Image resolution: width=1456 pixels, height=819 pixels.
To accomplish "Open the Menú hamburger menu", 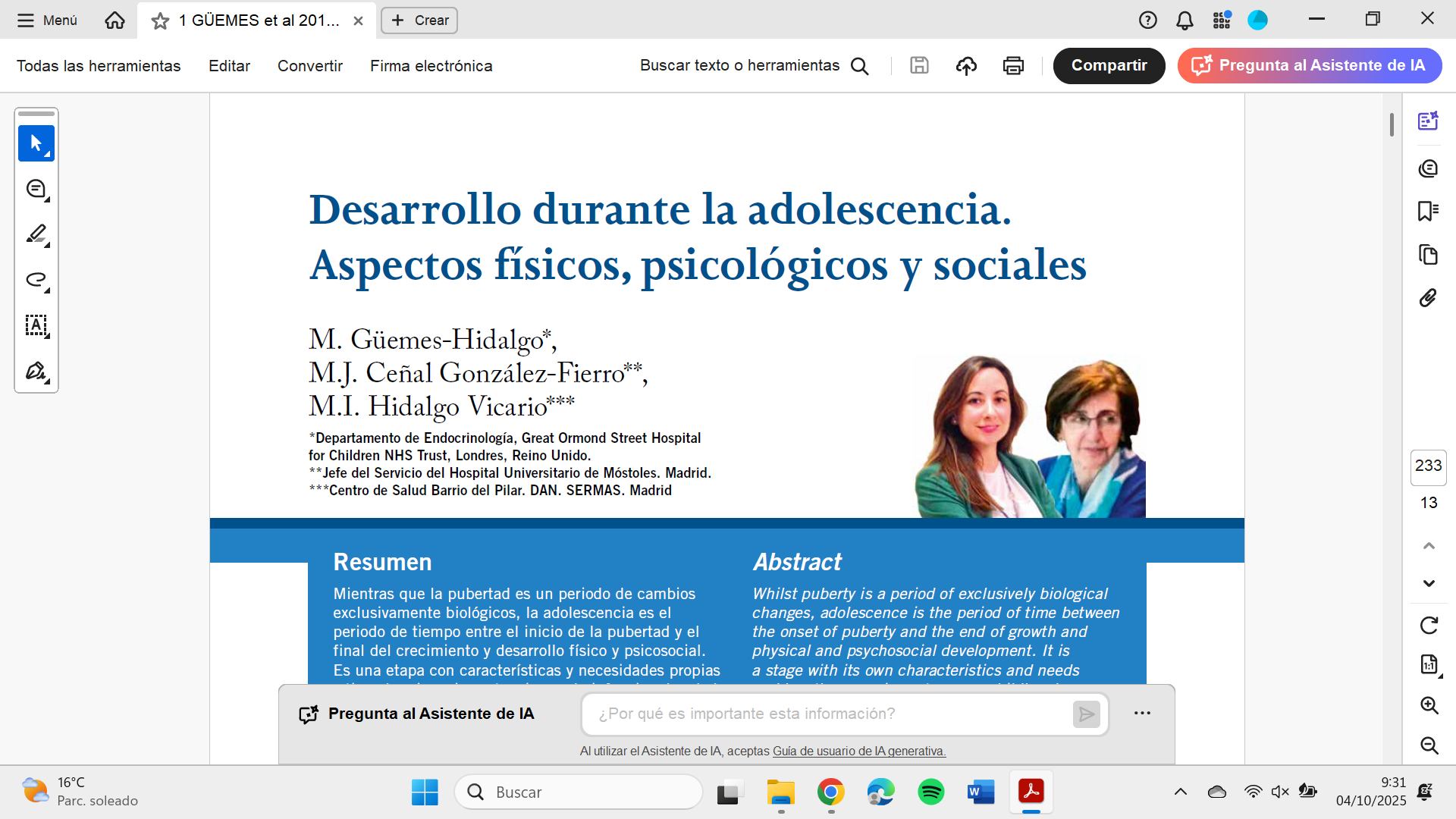I will point(47,20).
